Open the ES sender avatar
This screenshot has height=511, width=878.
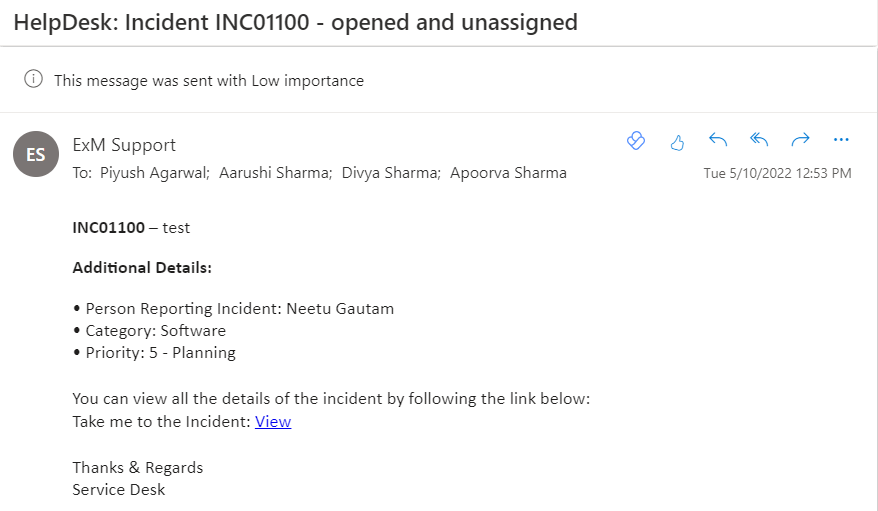click(36, 154)
